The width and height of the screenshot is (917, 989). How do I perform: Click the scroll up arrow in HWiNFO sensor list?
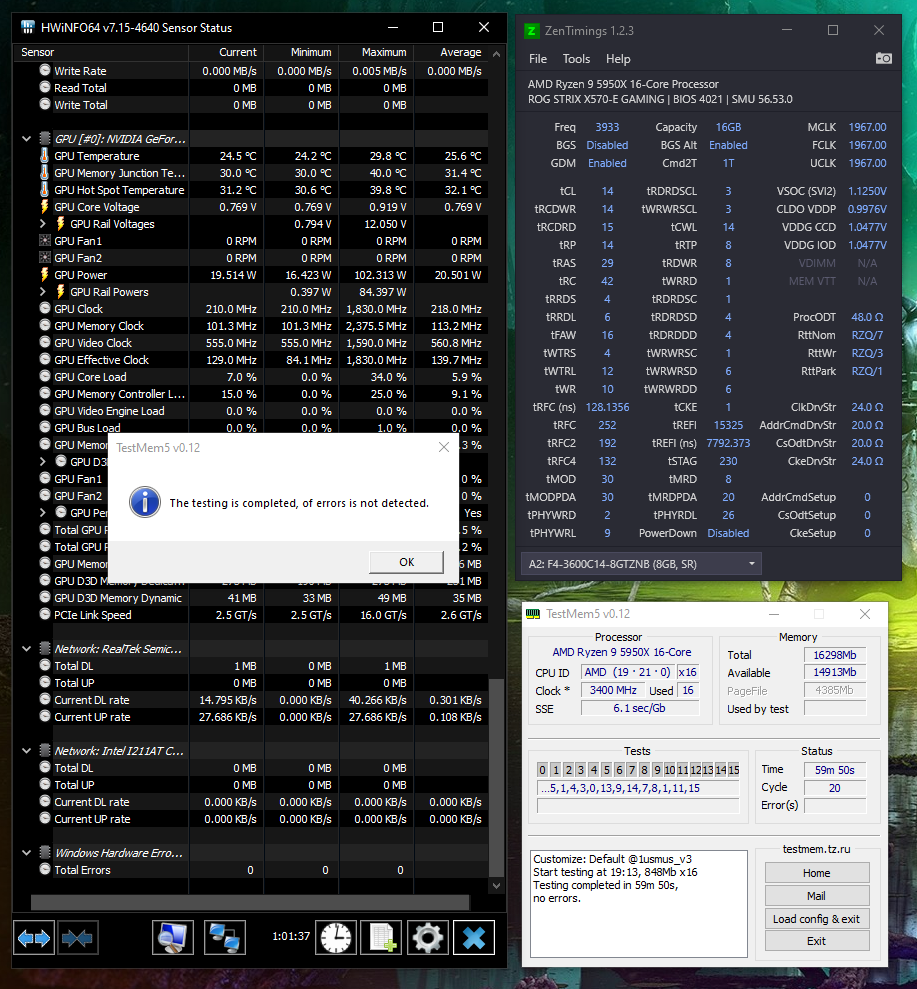497,54
